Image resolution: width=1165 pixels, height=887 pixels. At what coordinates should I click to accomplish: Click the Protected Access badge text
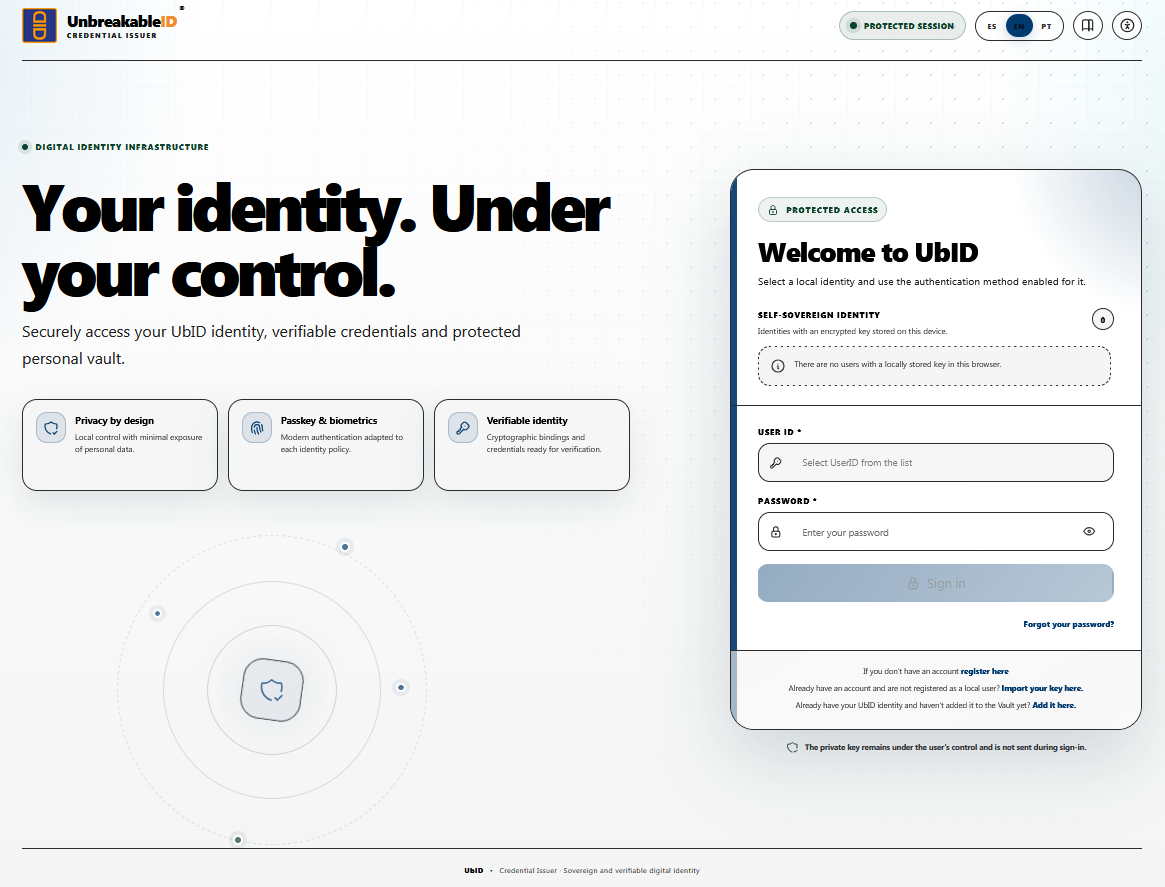(832, 210)
